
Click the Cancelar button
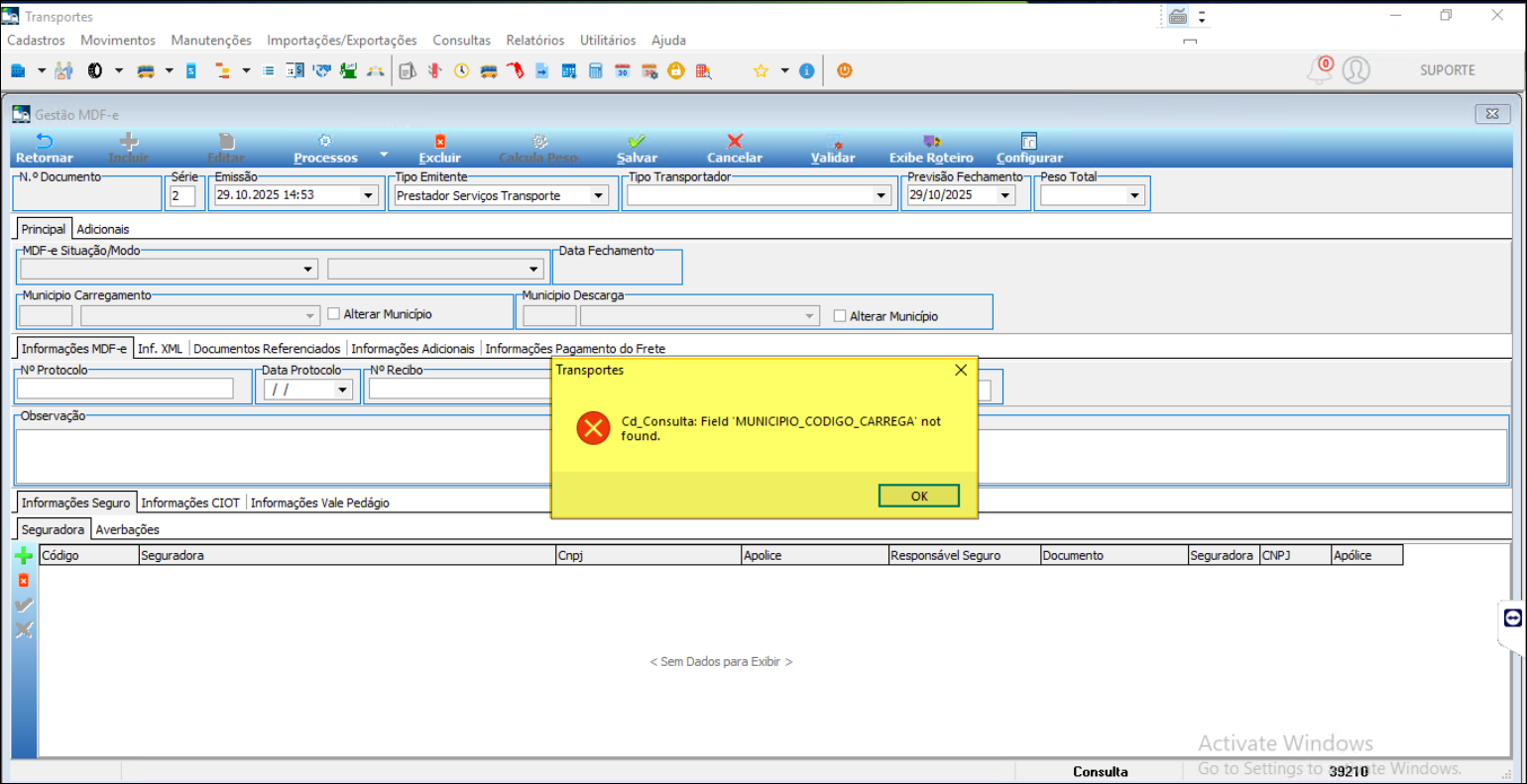pyautogui.click(x=734, y=149)
